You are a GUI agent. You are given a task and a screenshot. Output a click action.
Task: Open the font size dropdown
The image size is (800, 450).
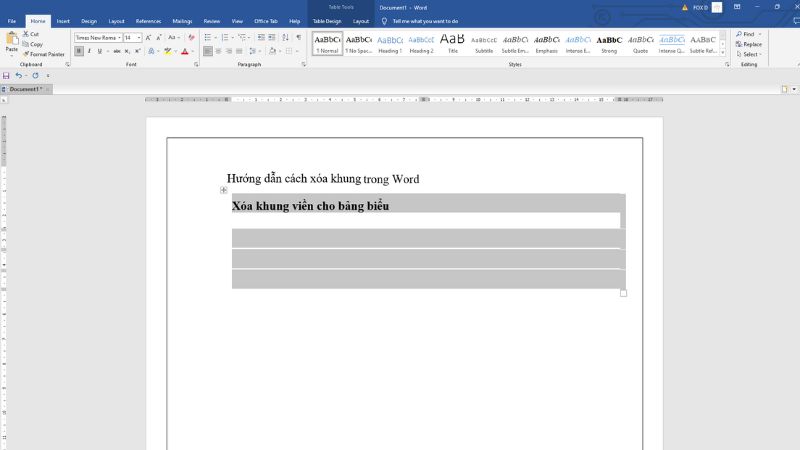pos(140,38)
